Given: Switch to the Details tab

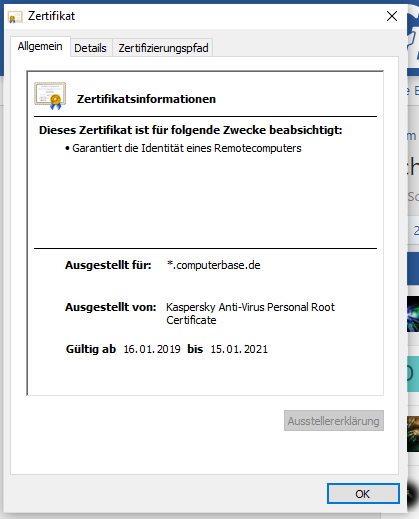Looking at the screenshot, I should [x=90, y=48].
